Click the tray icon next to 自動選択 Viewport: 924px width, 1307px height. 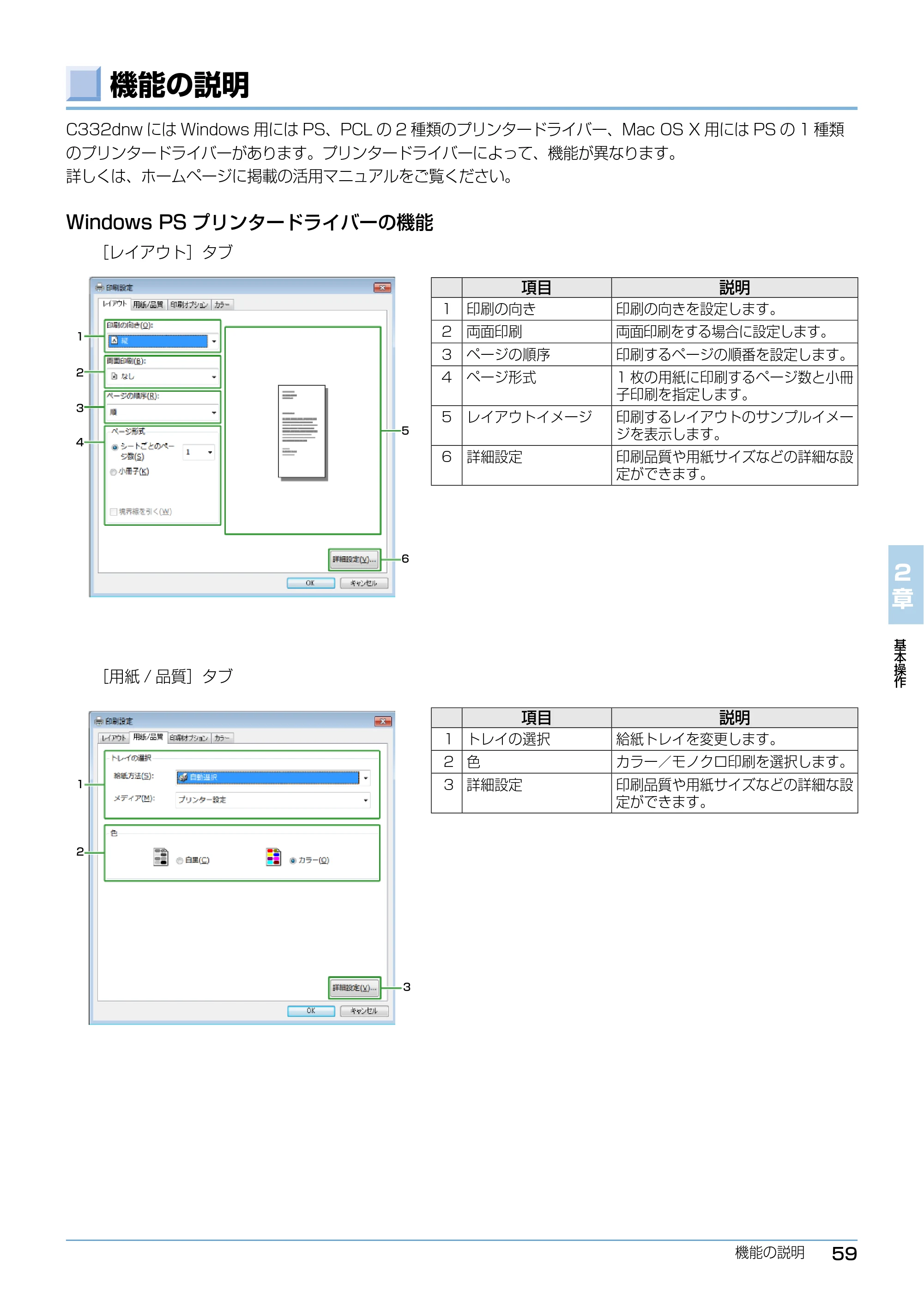click(183, 777)
